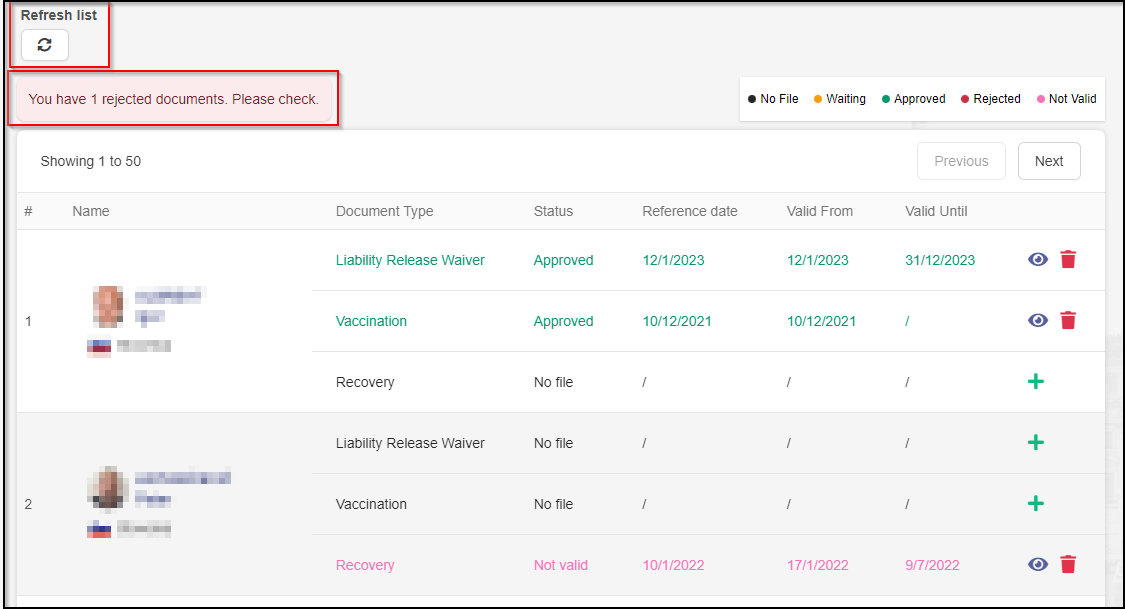This screenshot has height=609, width=1125.
Task: Click the red Rejected legend dot
Action: pyautogui.click(x=965, y=99)
